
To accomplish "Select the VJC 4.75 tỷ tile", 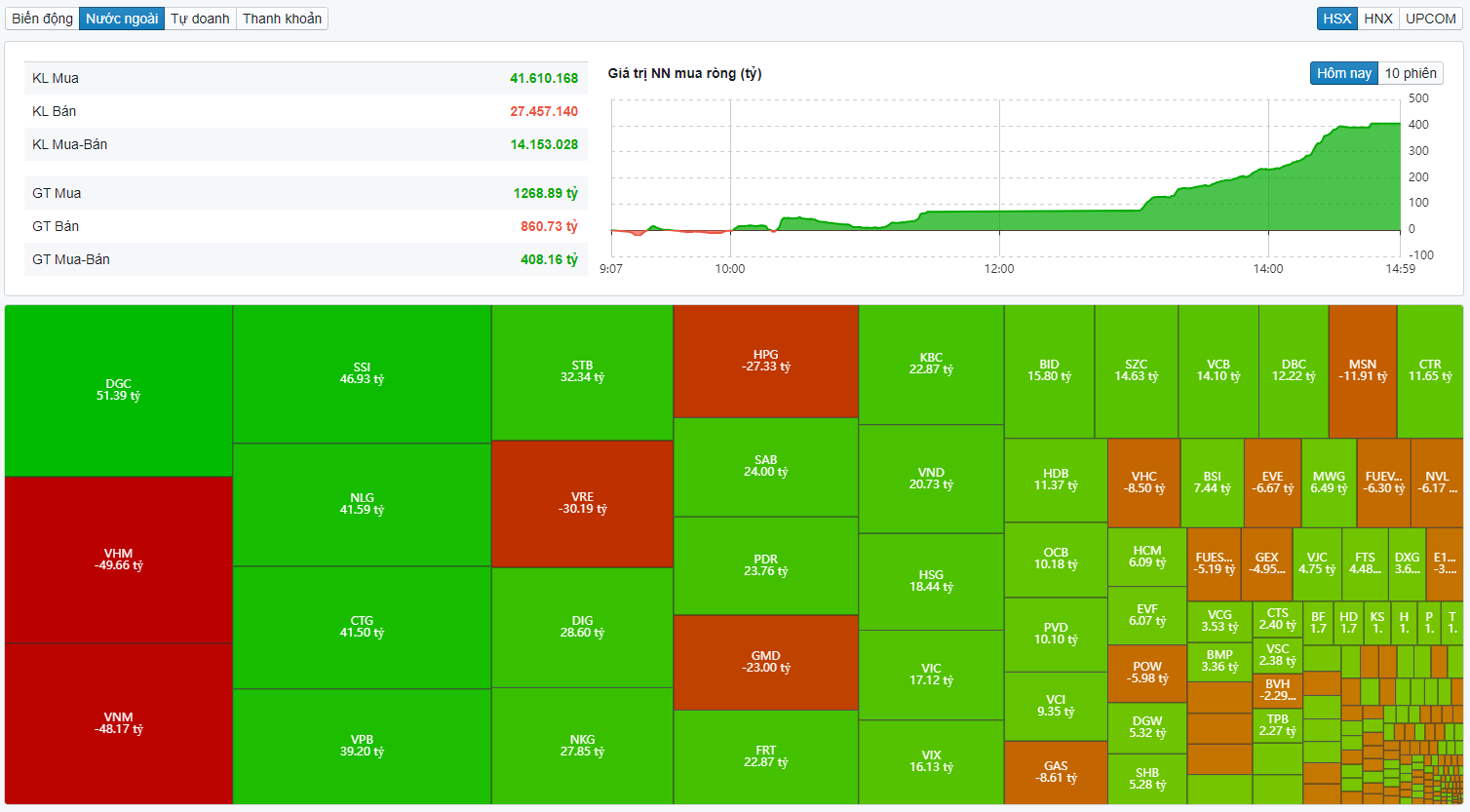I will click(1317, 563).
